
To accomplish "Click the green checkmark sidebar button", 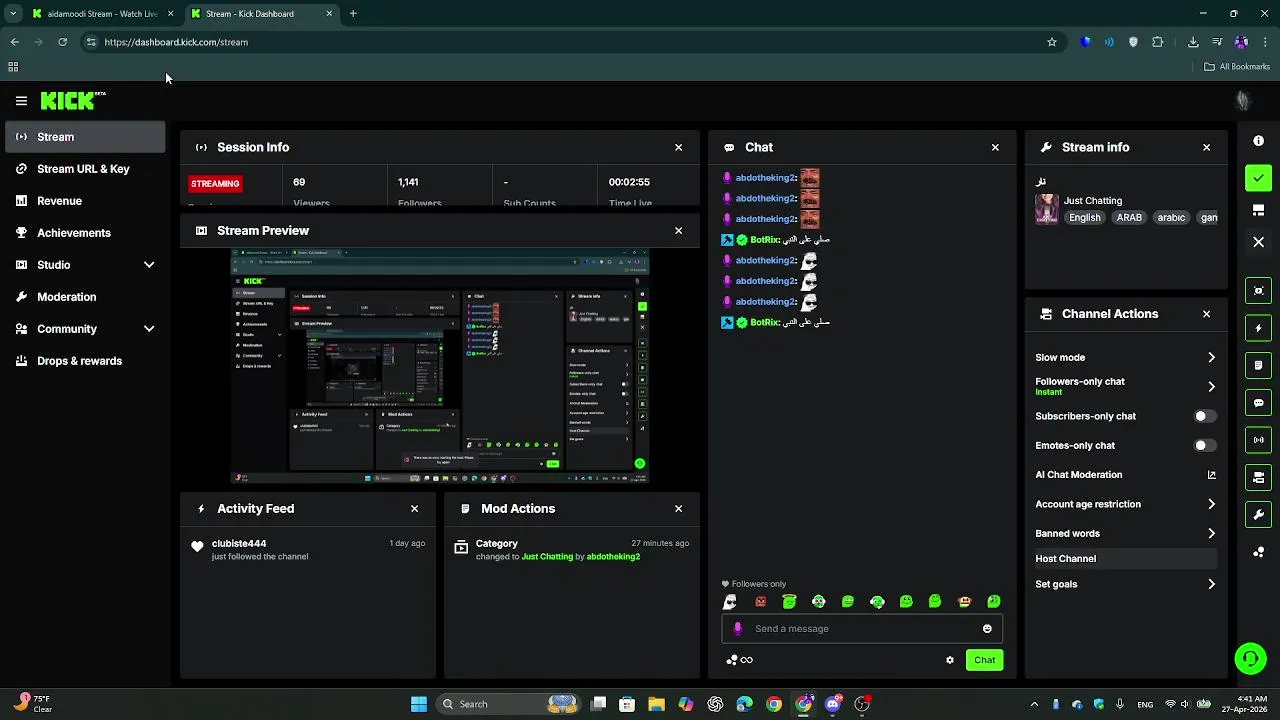I will (1258, 178).
